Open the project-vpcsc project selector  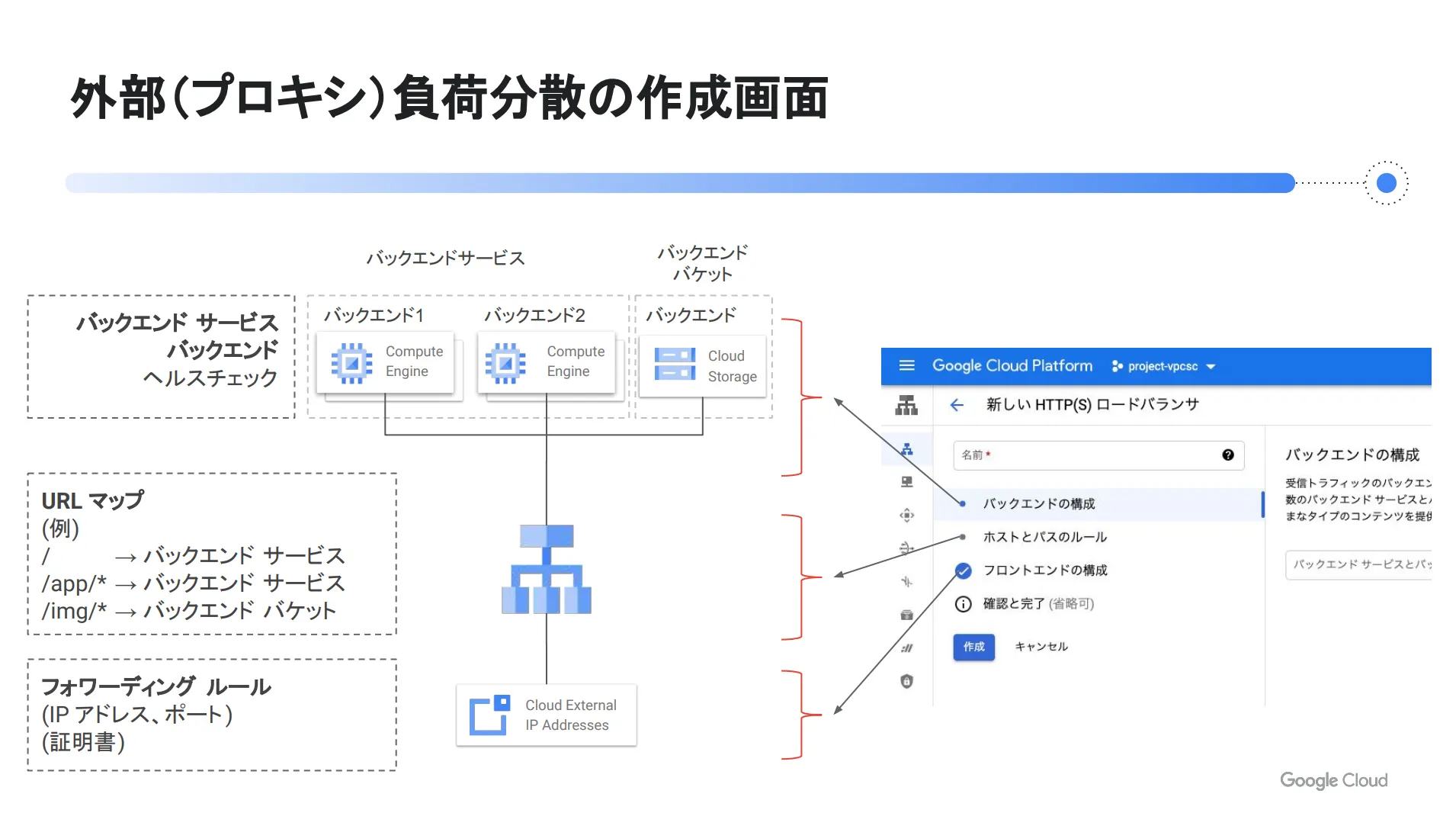point(1163,366)
